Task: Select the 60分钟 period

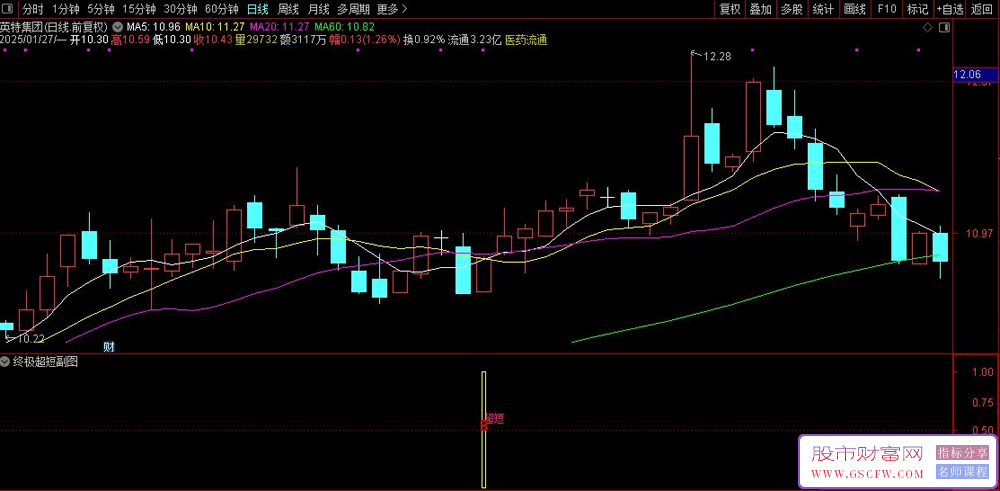Action: tap(222, 9)
